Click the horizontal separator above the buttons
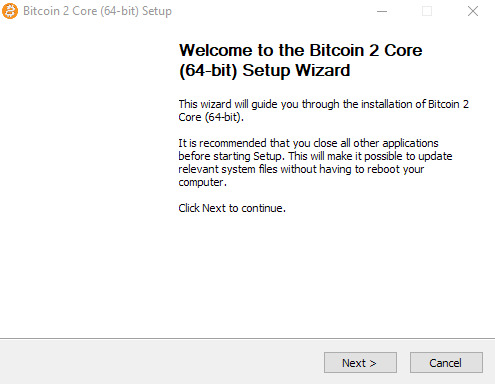This screenshot has width=495, height=384. (x=247, y=339)
